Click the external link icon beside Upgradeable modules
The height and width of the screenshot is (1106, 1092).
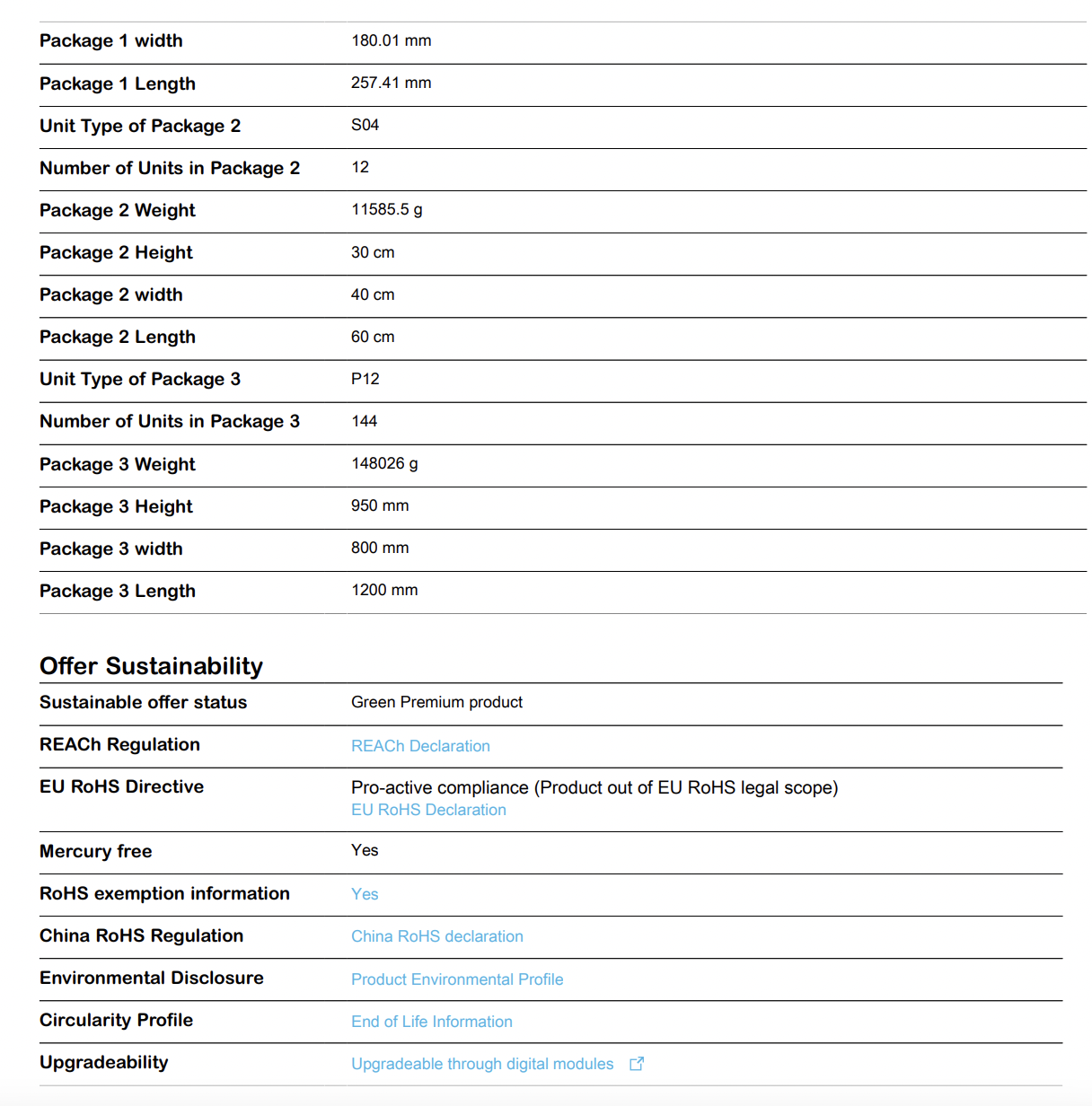(637, 1064)
